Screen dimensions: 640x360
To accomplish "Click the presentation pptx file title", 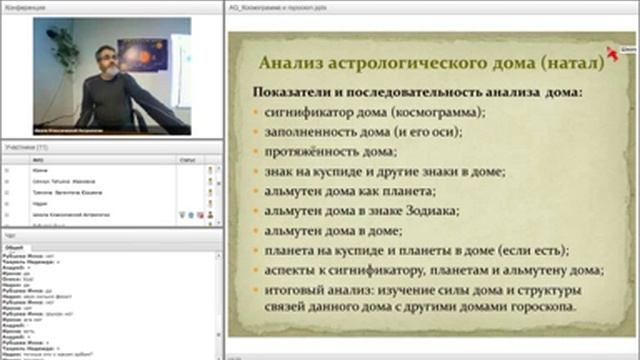I will pyautogui.click(x=278, y=7).
